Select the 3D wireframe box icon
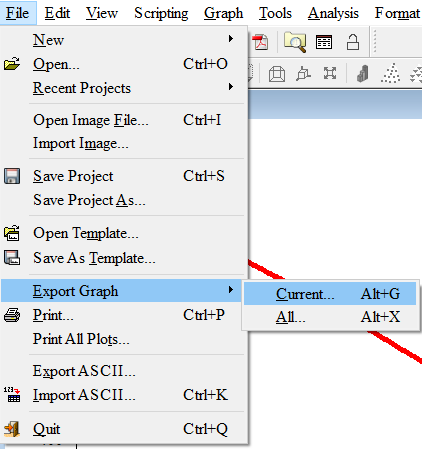422x449 pixels. [277, 74]
